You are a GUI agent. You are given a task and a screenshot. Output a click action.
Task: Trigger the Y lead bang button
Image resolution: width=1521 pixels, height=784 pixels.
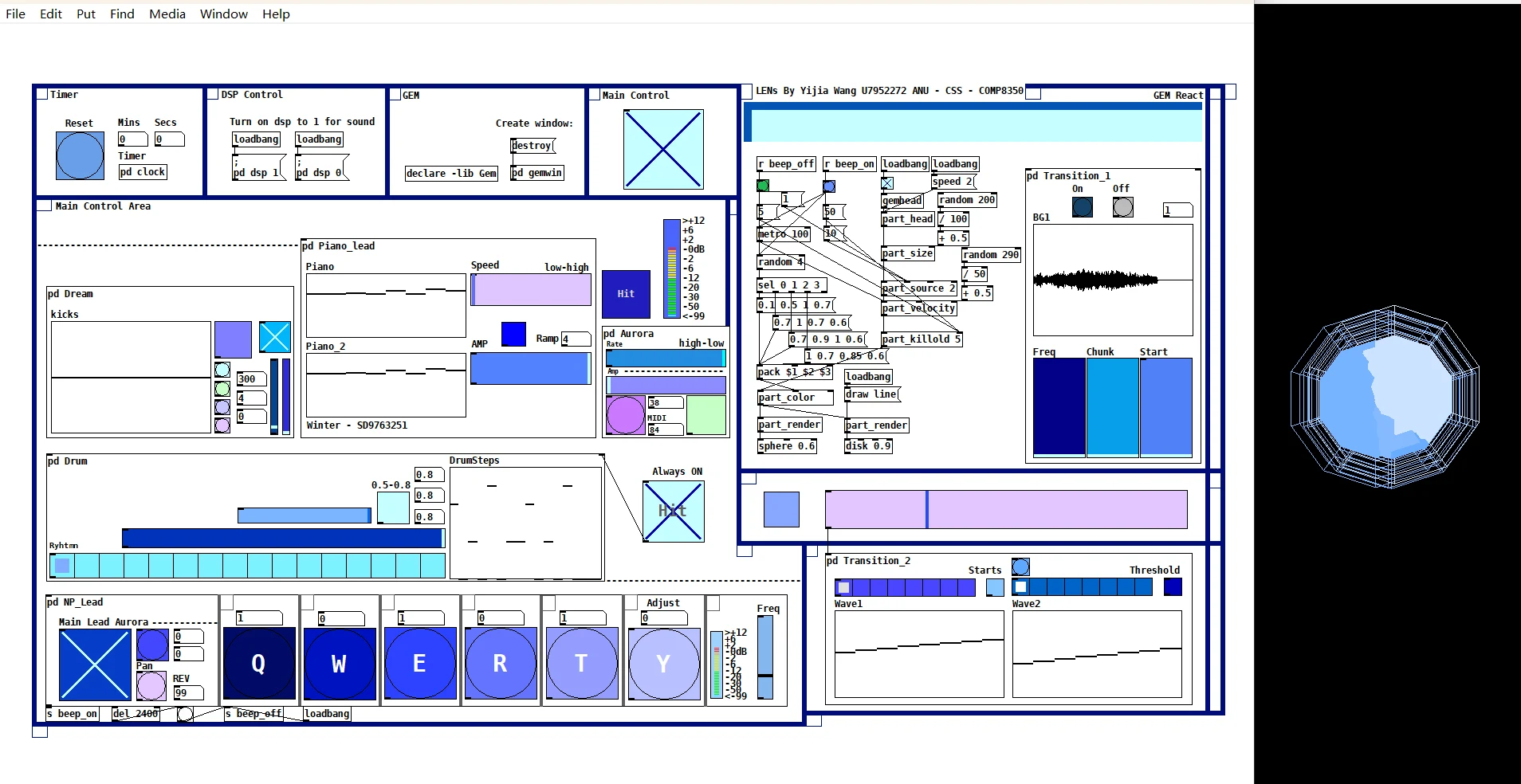[x=664, y=664]
